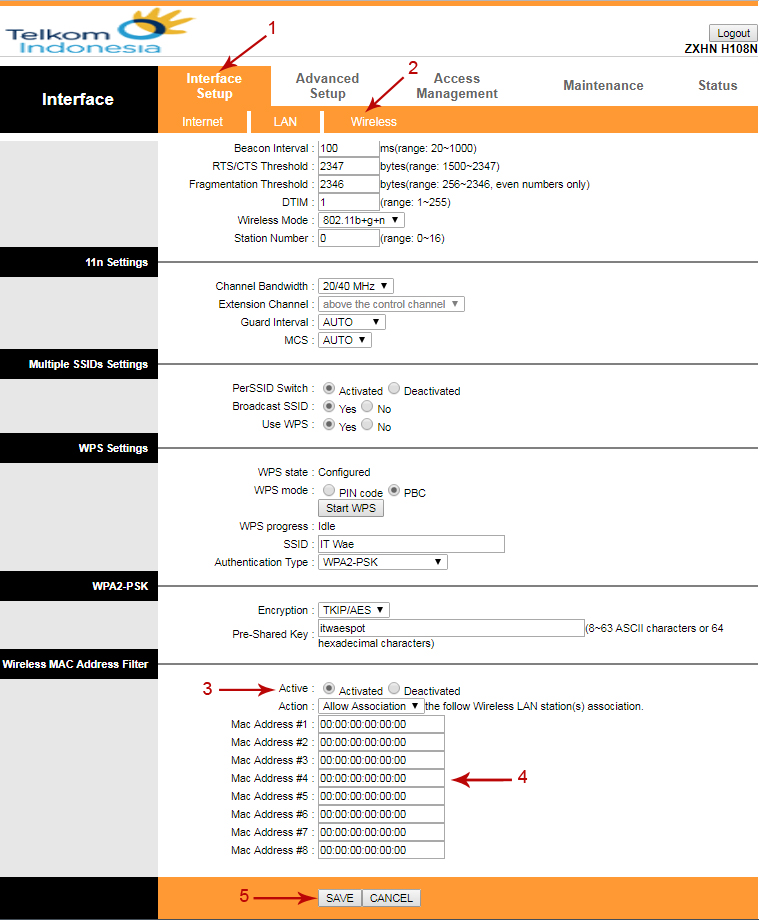Choose No for Broadcast SSID
This screenshot has height=920, width=759.
[x=367, y=407]
